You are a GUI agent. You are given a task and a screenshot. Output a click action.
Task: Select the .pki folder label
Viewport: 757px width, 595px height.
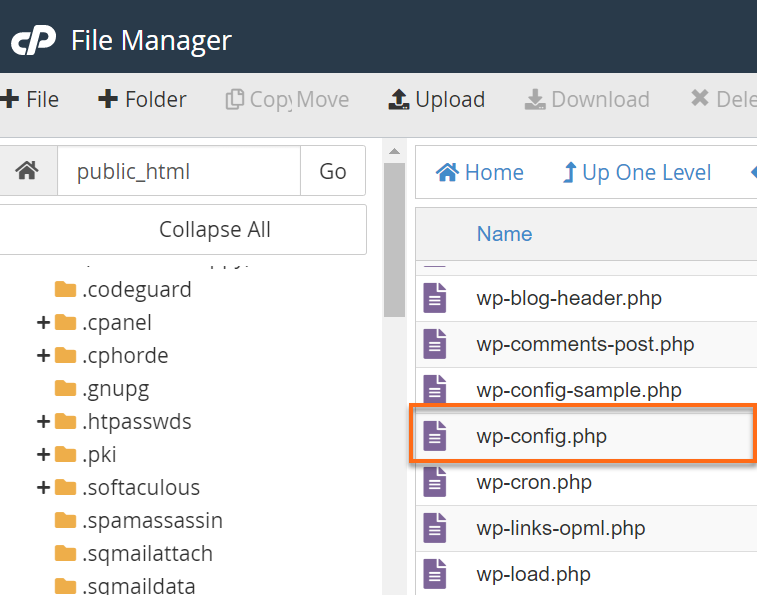99,454
